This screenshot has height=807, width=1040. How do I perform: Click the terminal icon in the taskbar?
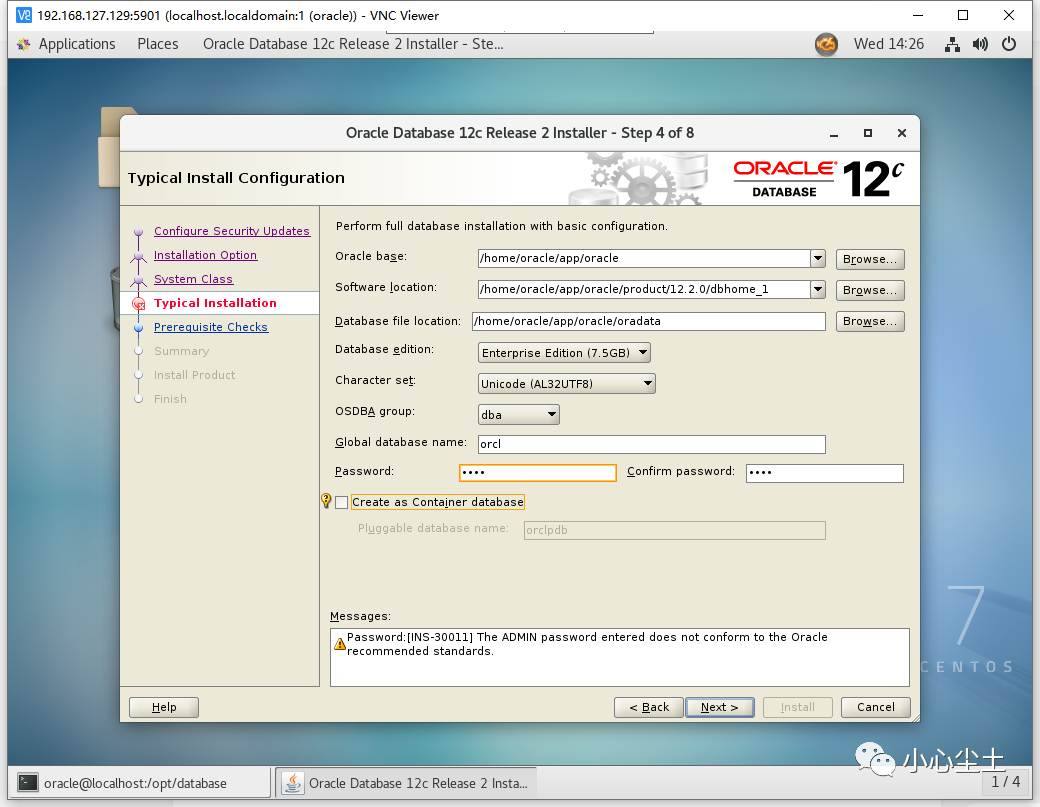coord(28,783)
